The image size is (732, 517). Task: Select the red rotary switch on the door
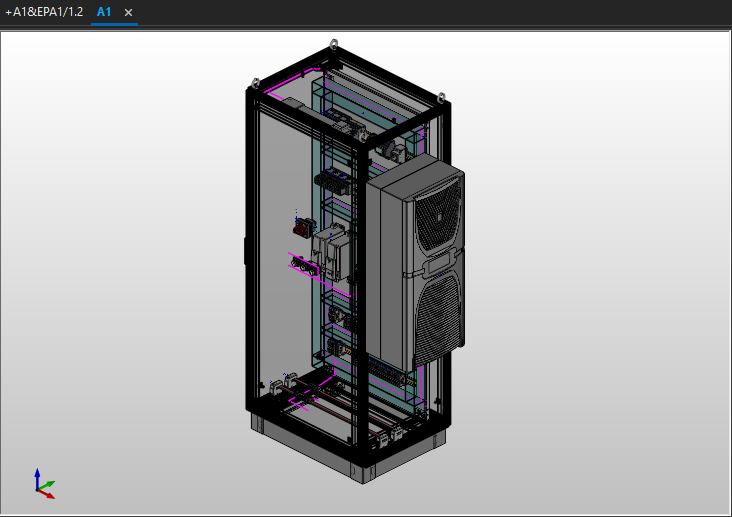pyautogui.click(x=304, y=227)
